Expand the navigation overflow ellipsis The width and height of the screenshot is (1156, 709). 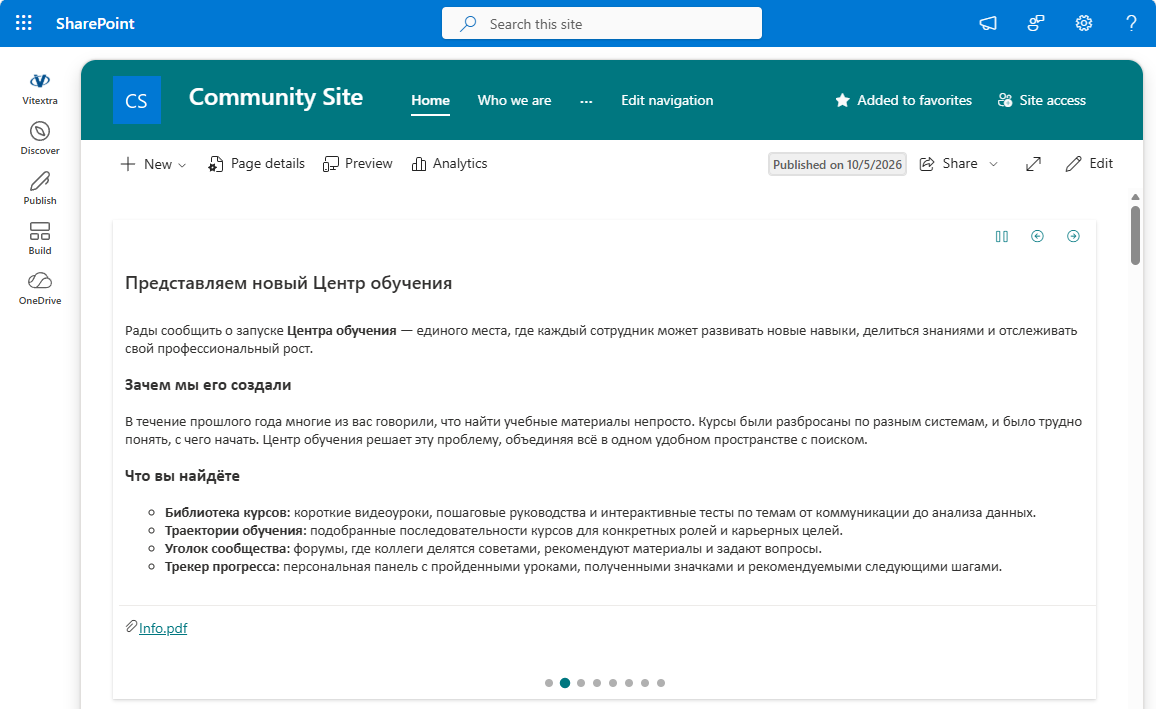586,101
